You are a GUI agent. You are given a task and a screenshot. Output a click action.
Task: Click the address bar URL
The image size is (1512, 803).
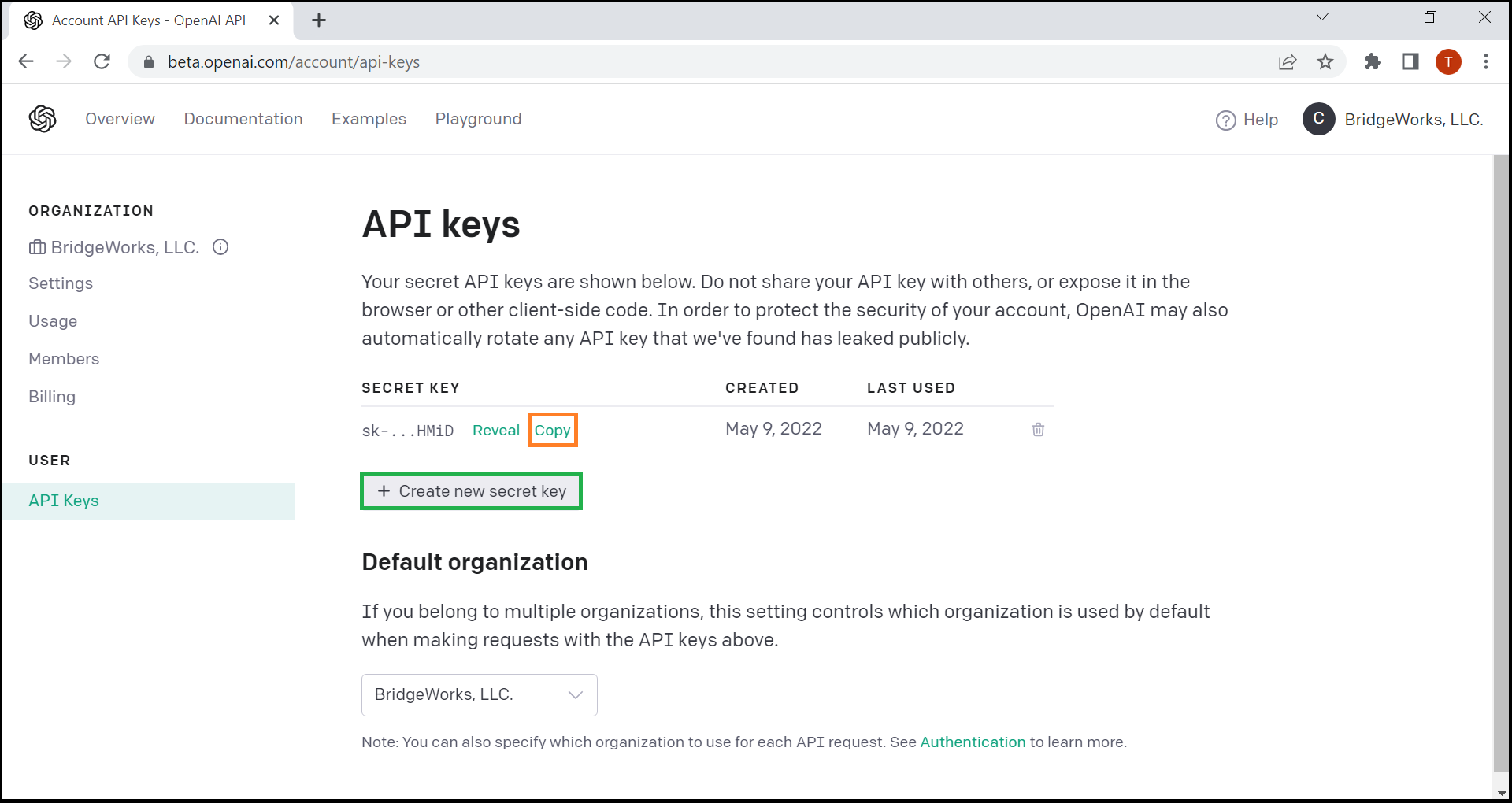[x=293, y=61]
